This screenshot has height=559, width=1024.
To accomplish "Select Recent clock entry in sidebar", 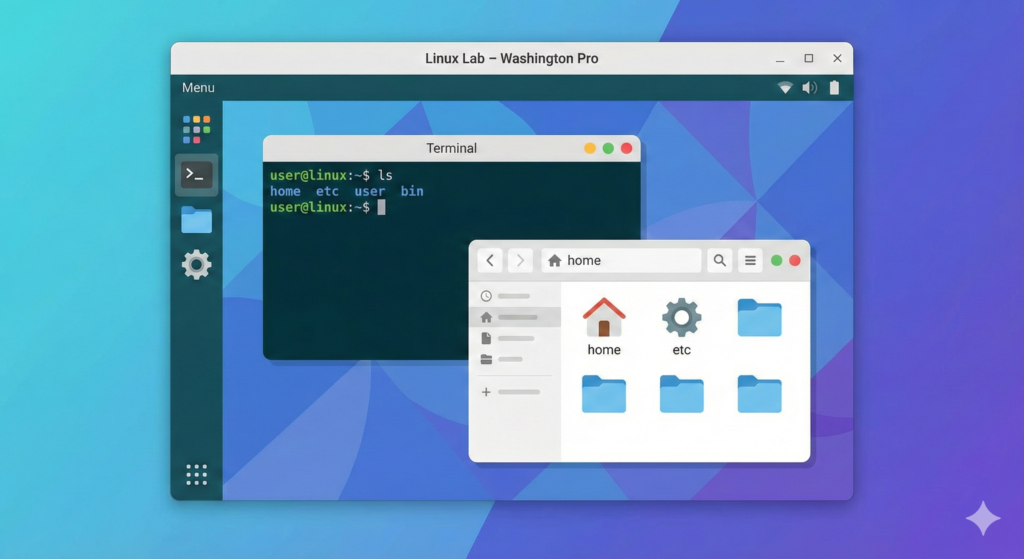I will [x=514, y=296].
